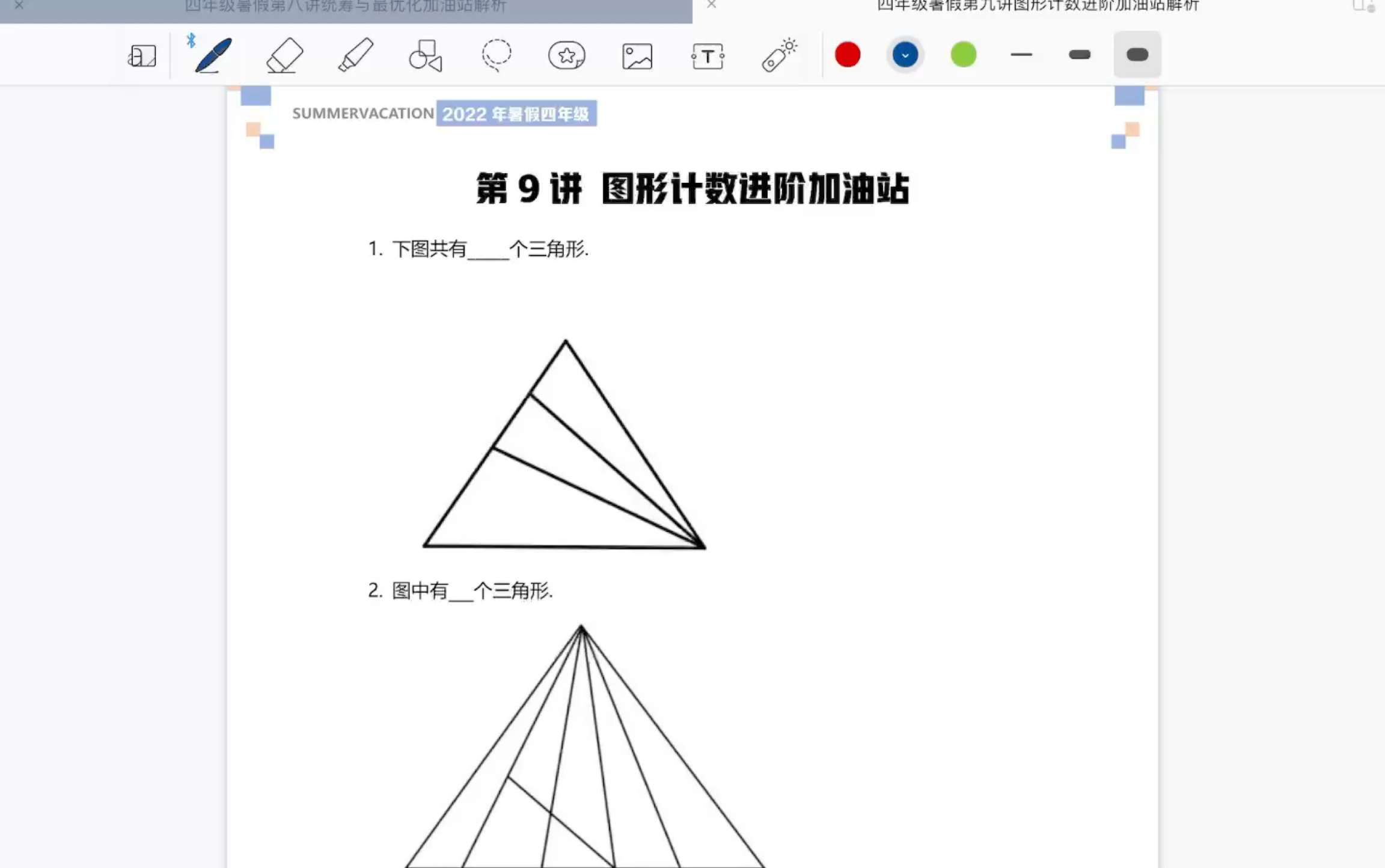Image resolution: width=1385 pixels, height=868 pixels.
Task: Select the Shape selection tool
Action: coord(425,54)
